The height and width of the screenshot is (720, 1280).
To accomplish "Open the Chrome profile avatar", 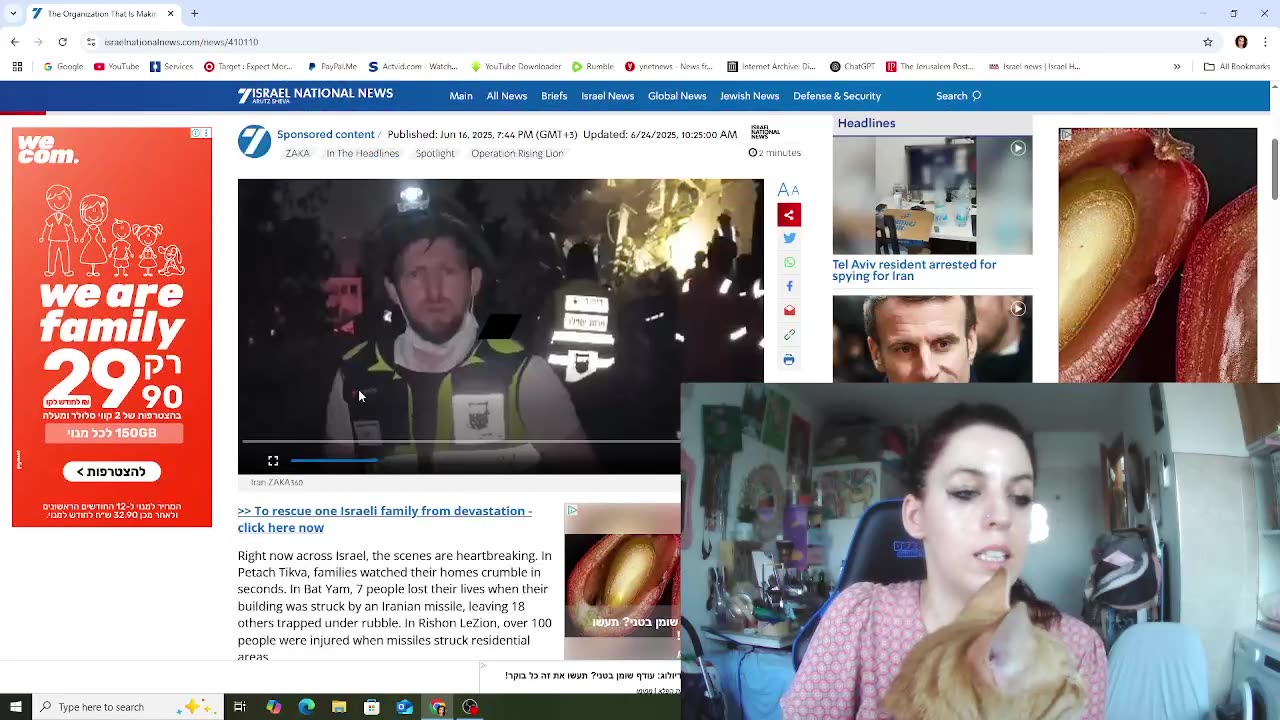I will pos(1241,42).
